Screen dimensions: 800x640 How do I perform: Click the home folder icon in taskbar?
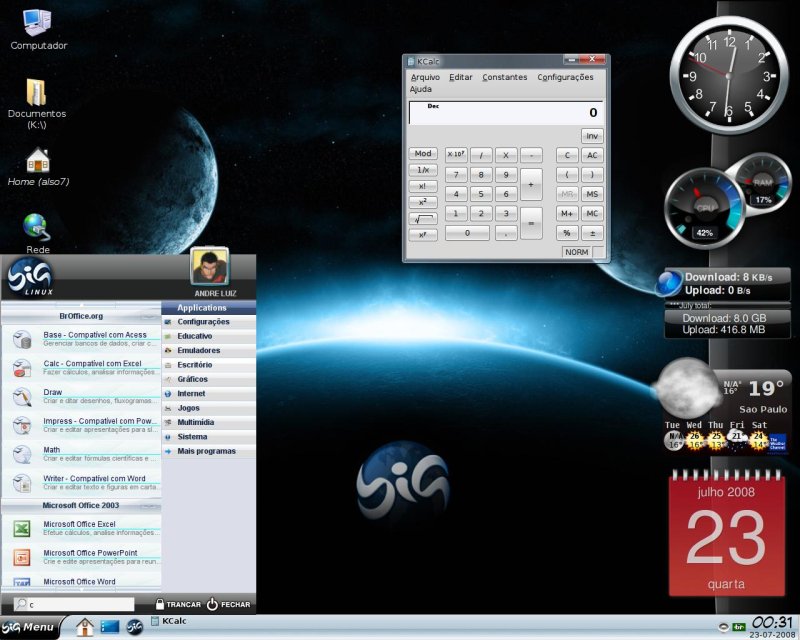(x=85, y=626)
